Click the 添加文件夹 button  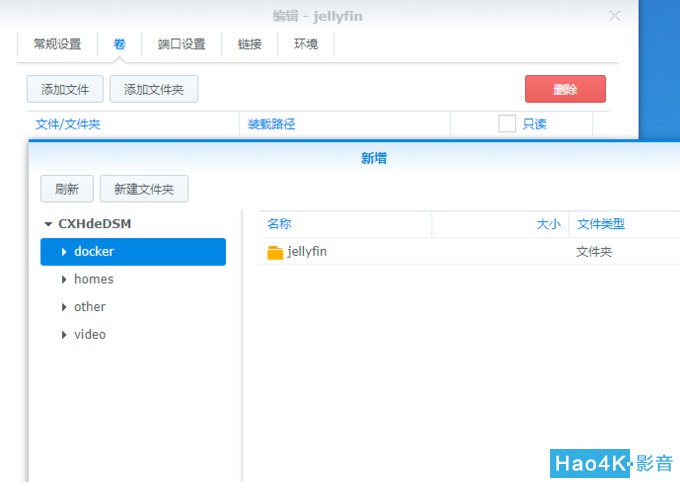pos(154,89)
